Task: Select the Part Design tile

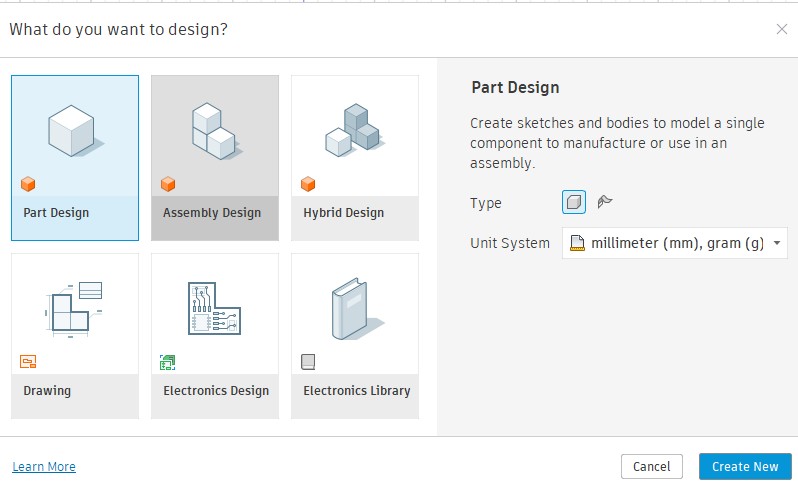Action: click(75, 158)
